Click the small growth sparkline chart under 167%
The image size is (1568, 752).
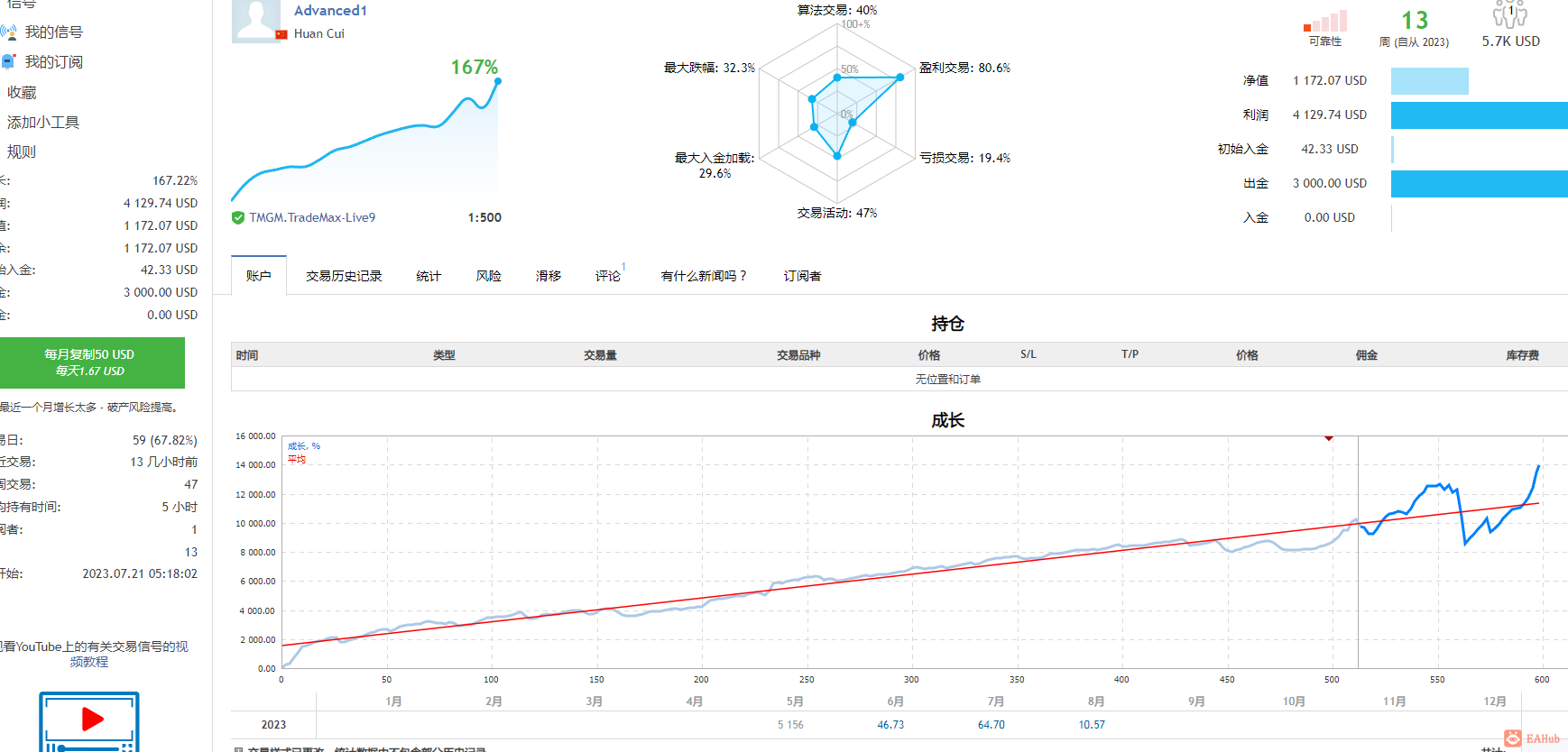click(x=365, y=140)
